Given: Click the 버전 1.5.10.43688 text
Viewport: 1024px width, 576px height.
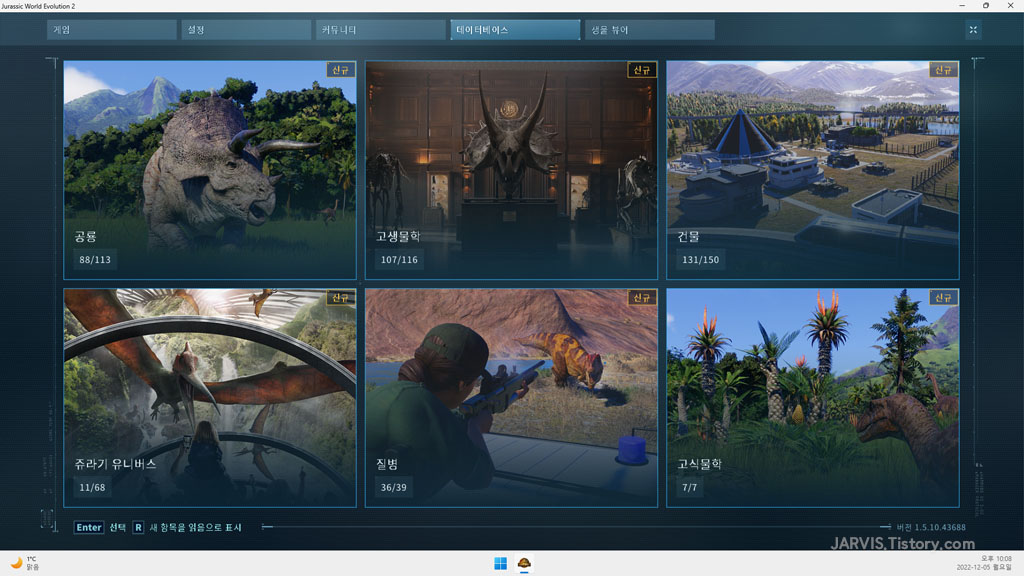Looking at the screenshot, I should coord(931,527).
